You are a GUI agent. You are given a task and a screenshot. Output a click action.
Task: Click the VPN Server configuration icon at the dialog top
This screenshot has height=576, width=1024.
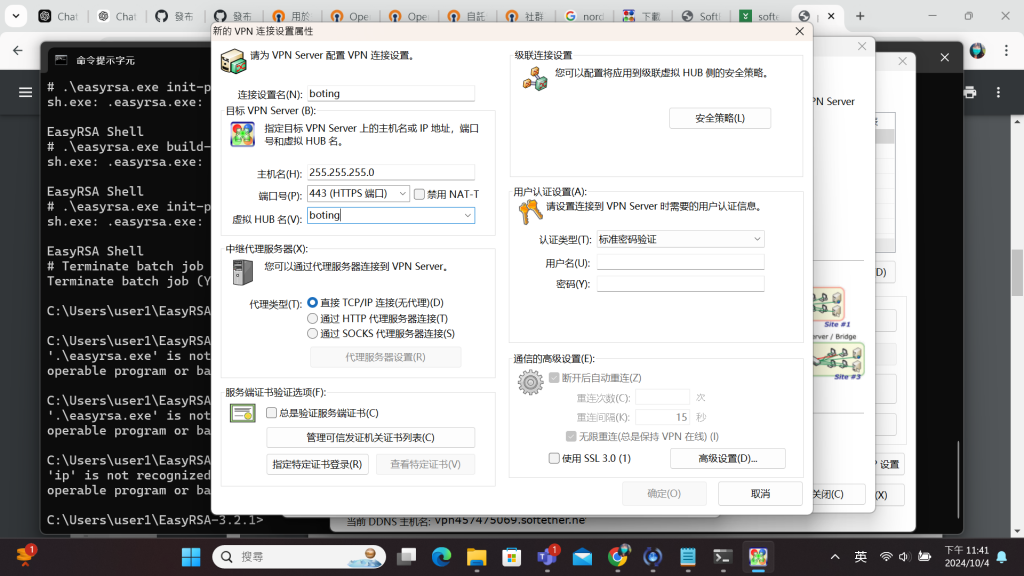pos(233,61)
